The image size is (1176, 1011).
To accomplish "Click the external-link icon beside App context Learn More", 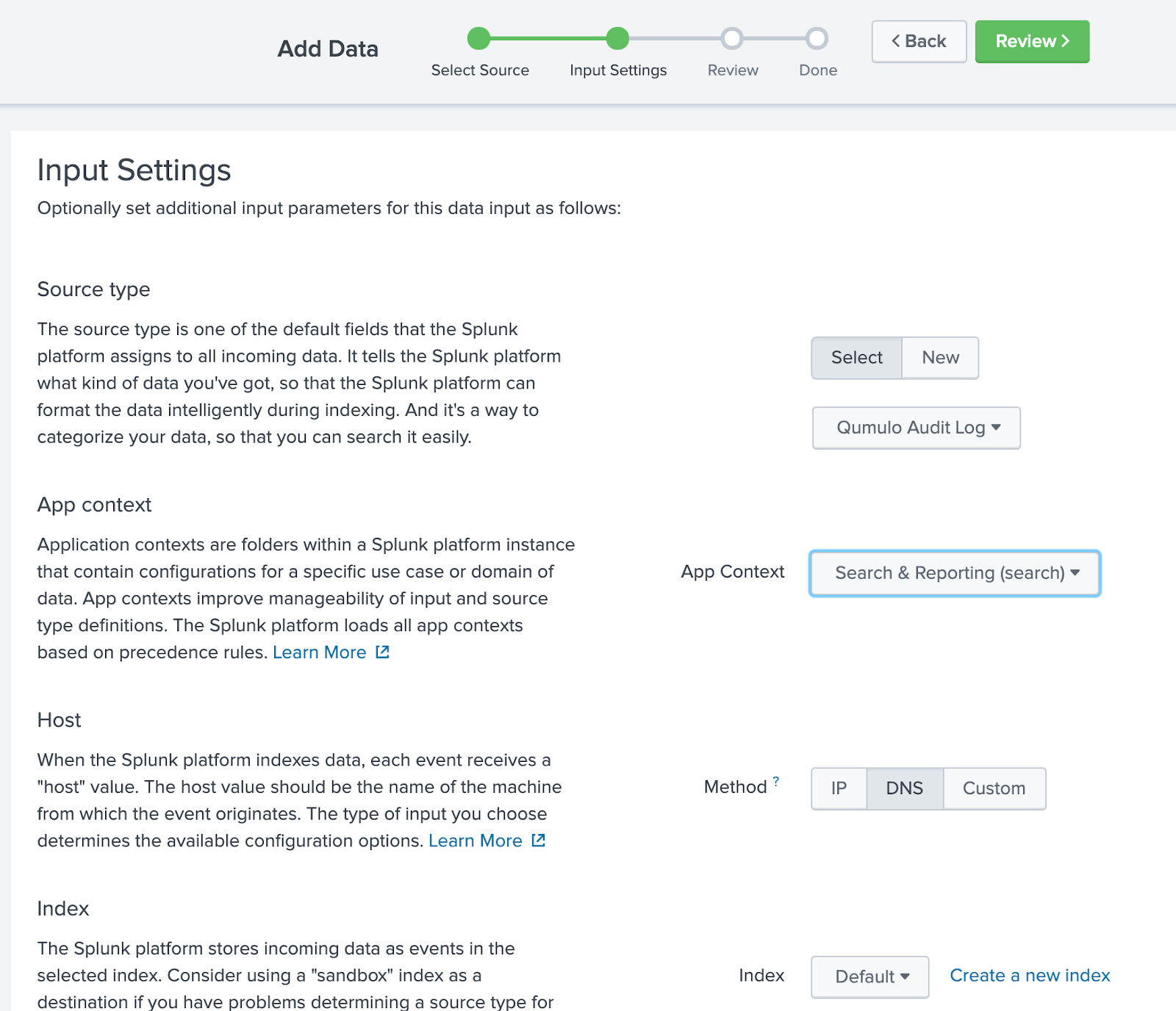I will (x=382, y=652).
